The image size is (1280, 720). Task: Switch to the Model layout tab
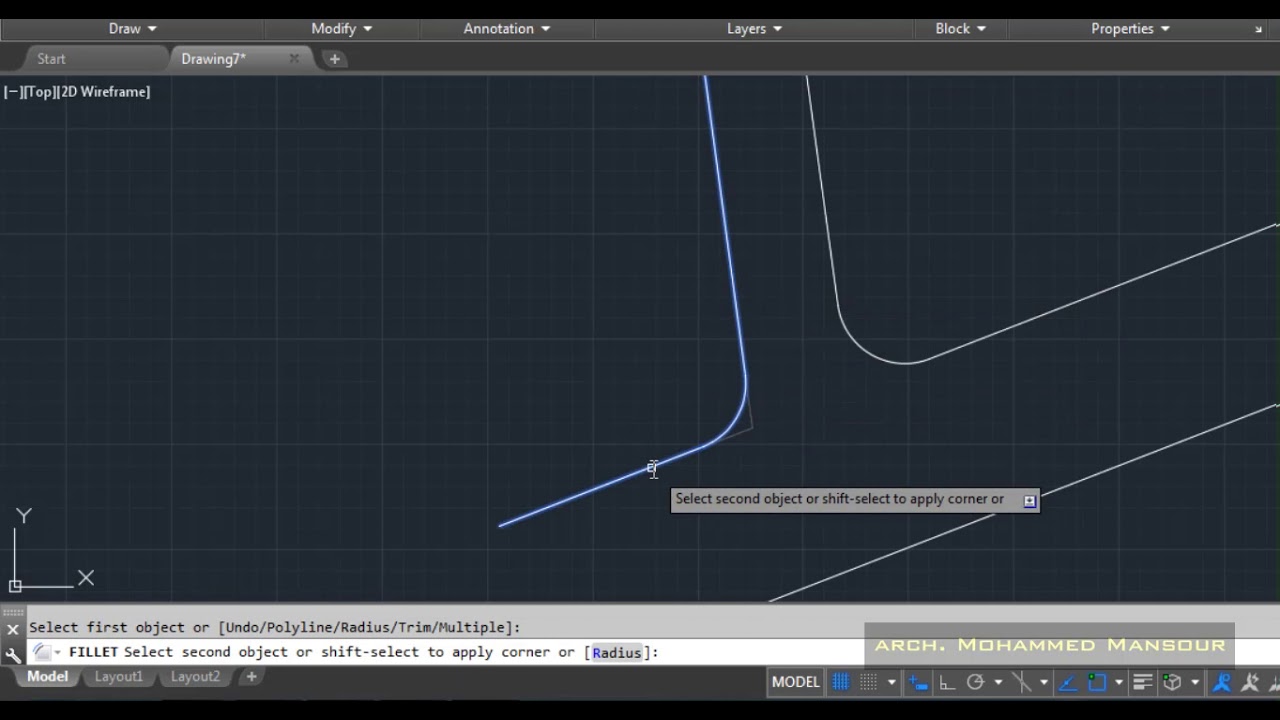(x=47, y=677)
